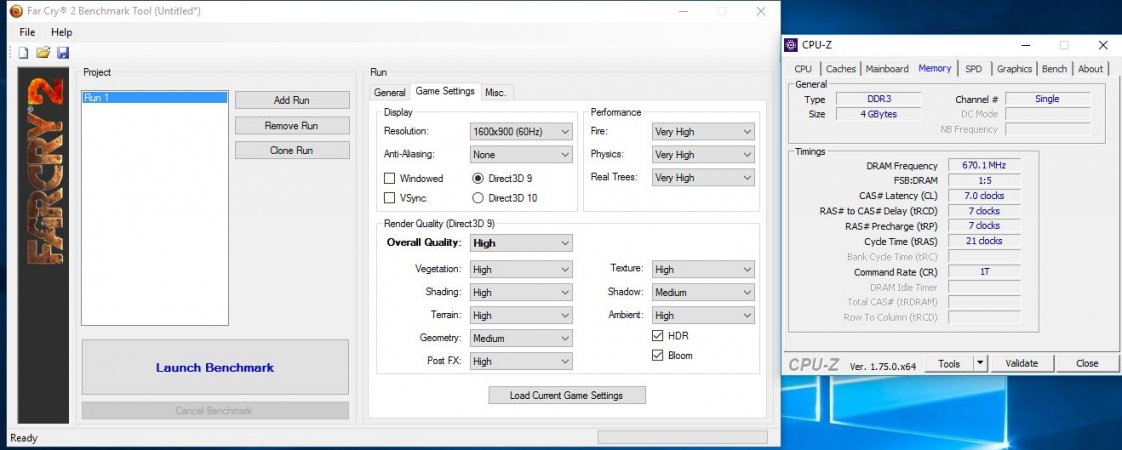The width and height of the screenshot is (1122, 450).
Task: Select Run 1 in the Project list
Action: pyautogui.click(x=155, y=97)
